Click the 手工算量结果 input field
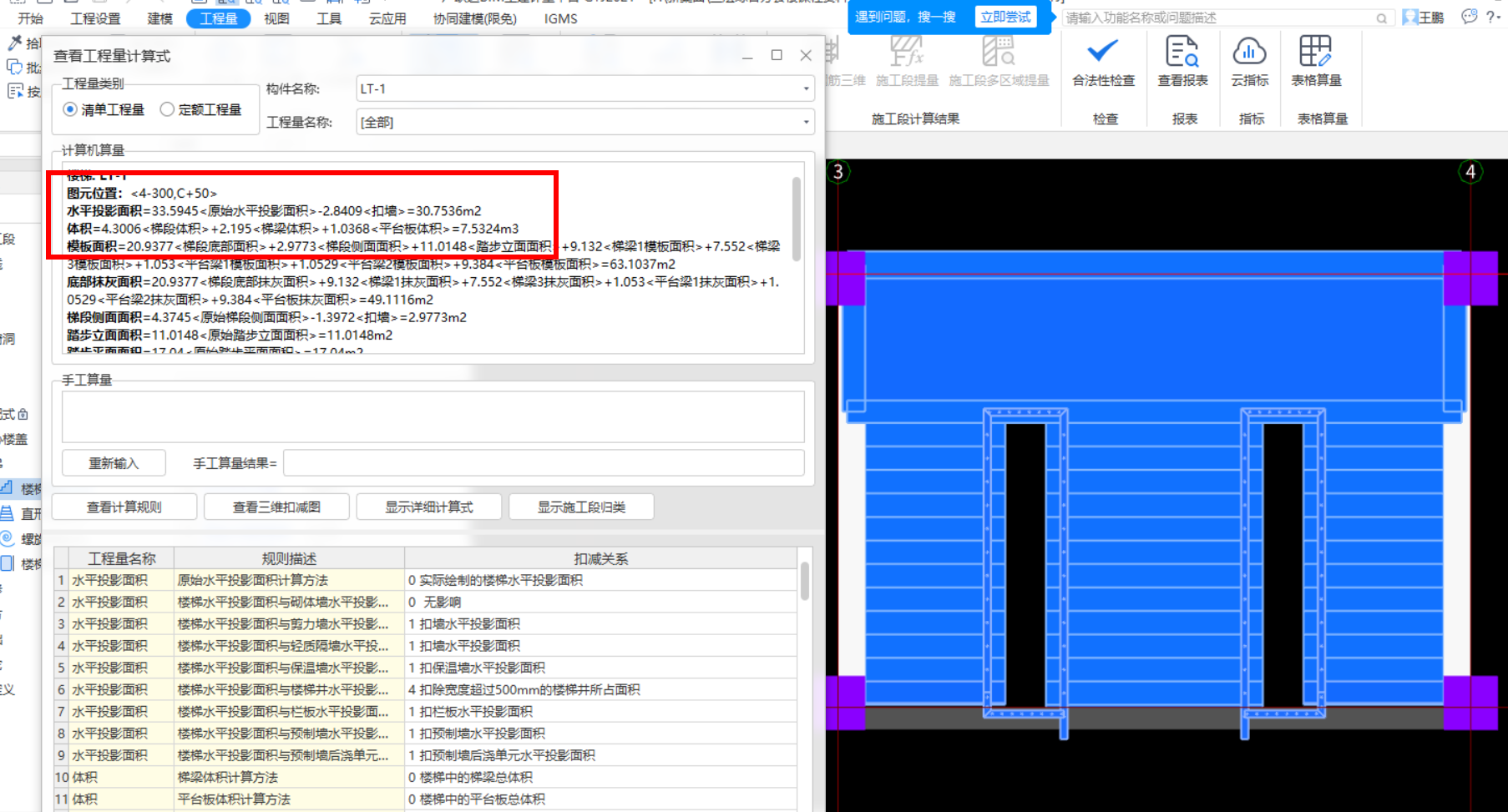 click(x=544, y=463)
